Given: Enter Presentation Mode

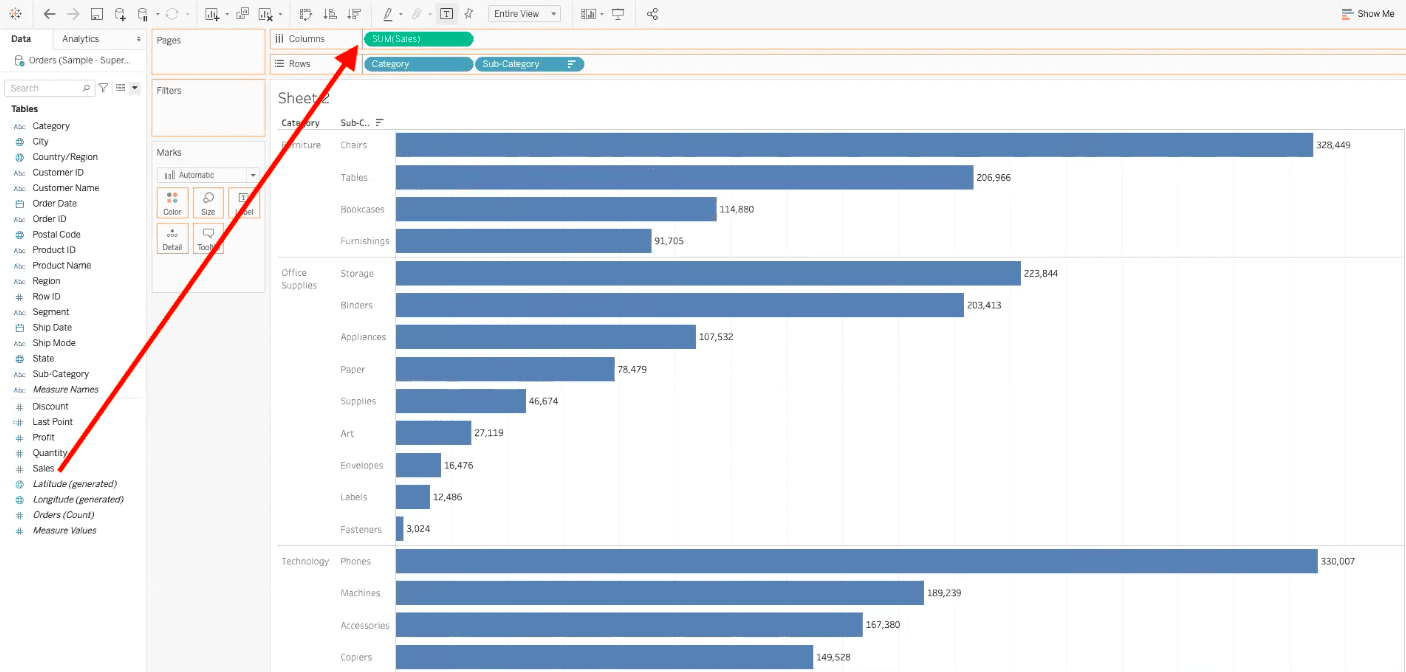Looking at the screenshot, I should point(620,14).
